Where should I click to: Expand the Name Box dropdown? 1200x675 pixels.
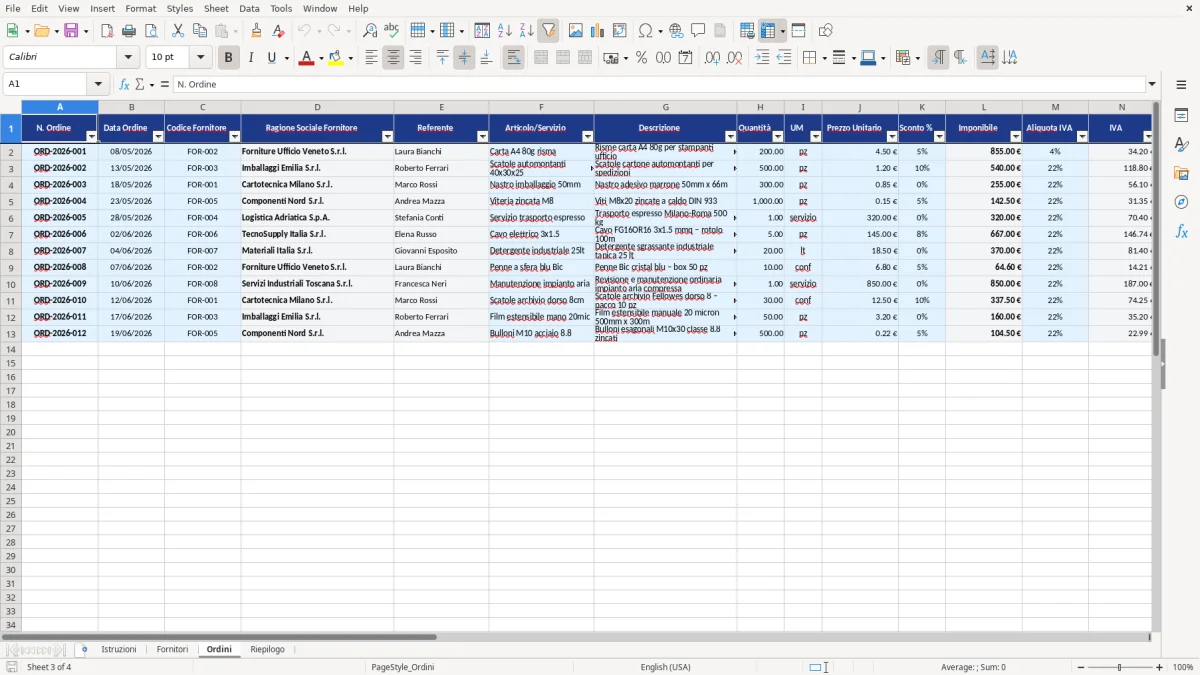98,84
